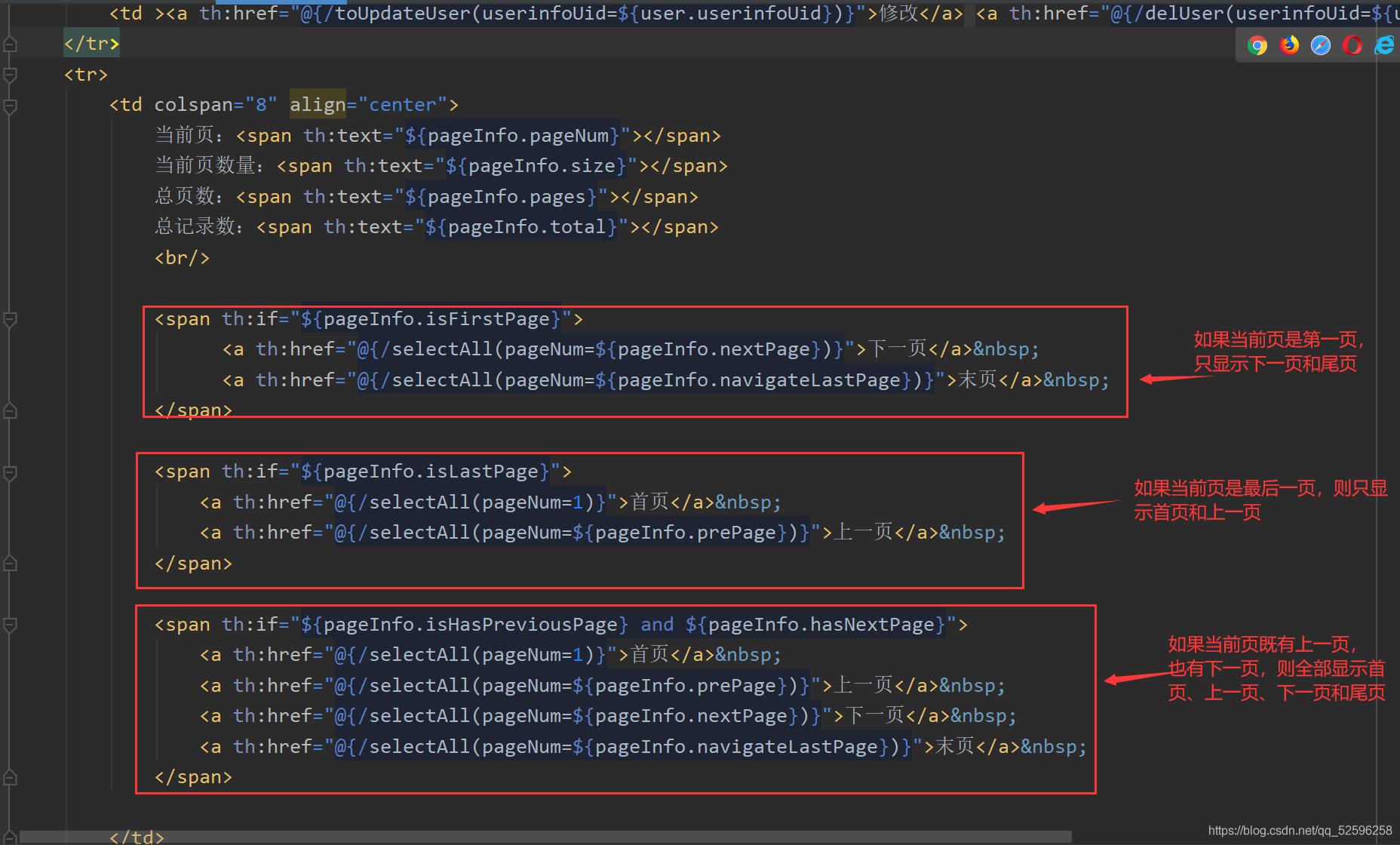The height and width of the screenshot is (845, 1400).
Task: Open preview in Internet Explorer icon
Action: point(1384,45)
